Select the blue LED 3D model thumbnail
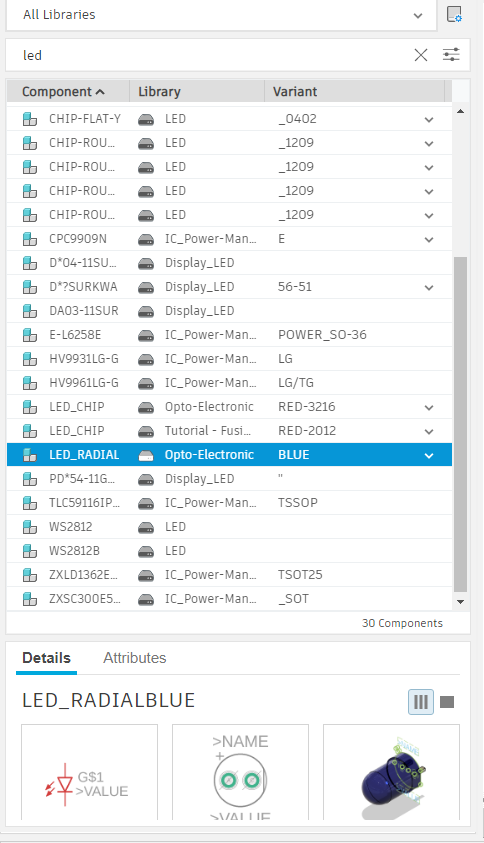The image size is (484, 843). pos(392,772)
